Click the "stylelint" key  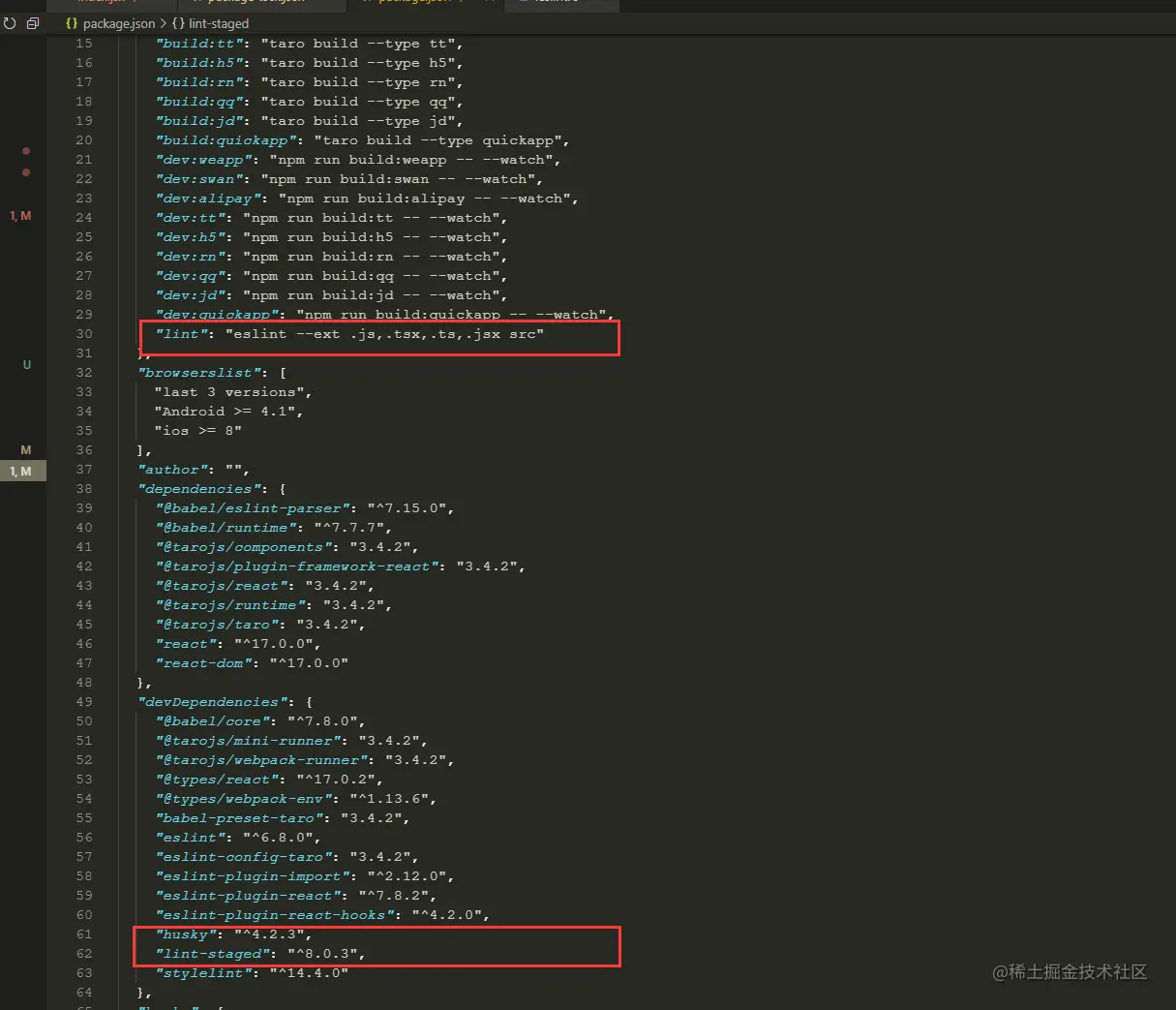[x=204, y=973]
